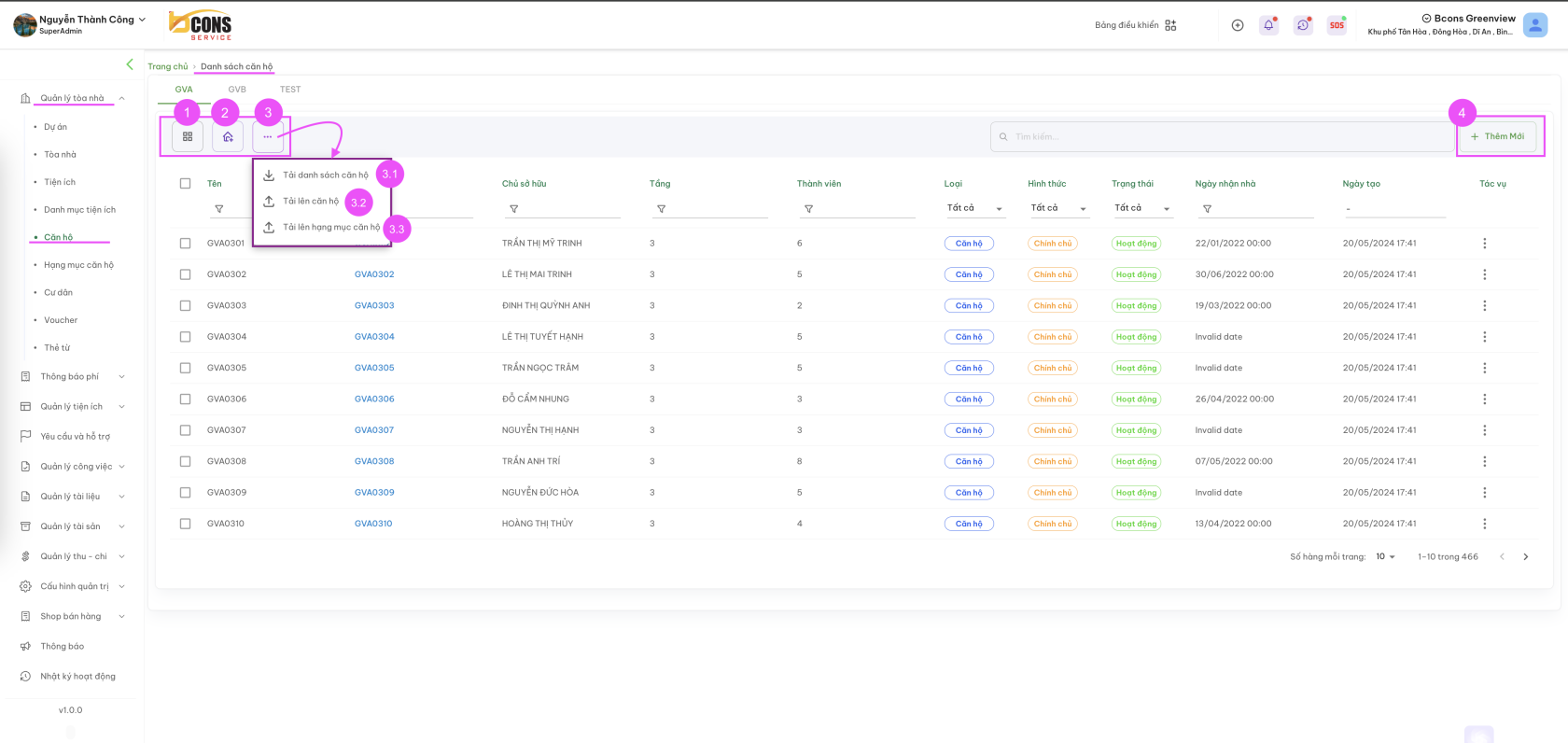The width and height of the screenshot is (1568, 743).
Task: Open row actions menu for GVA0301
Action: tap(1484, 244)
